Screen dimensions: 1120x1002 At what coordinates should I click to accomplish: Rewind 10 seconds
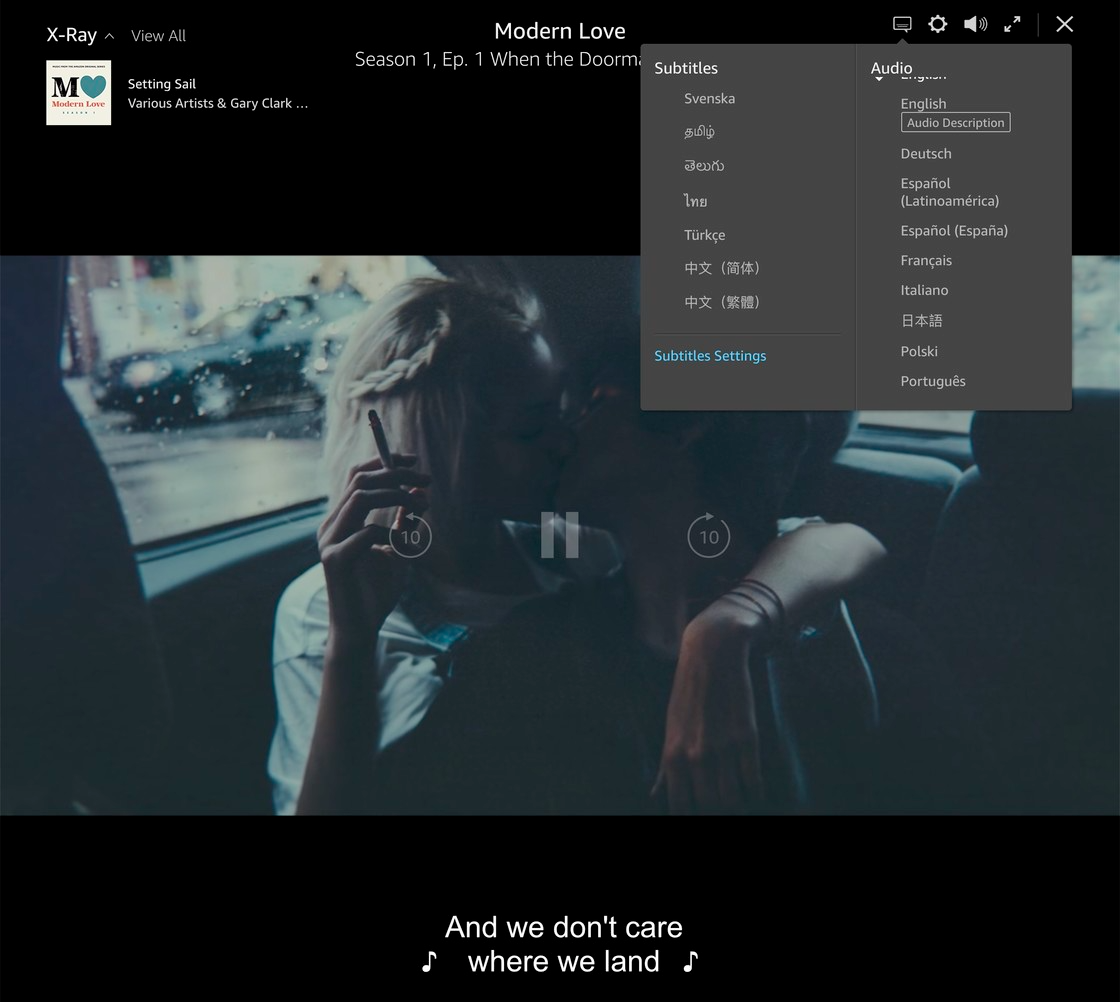point(410,536)
